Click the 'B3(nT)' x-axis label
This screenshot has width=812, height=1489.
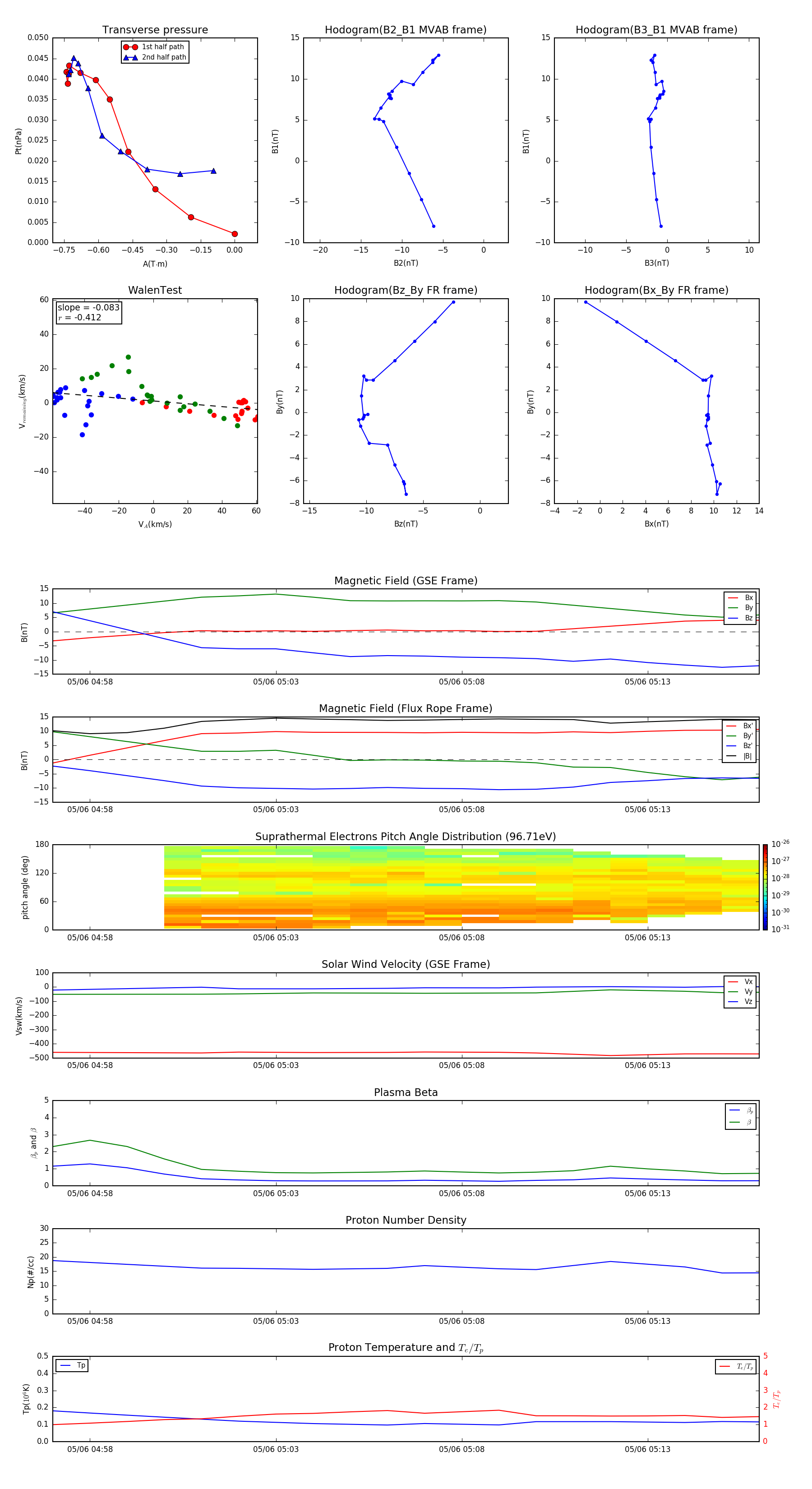click(656, 263)
